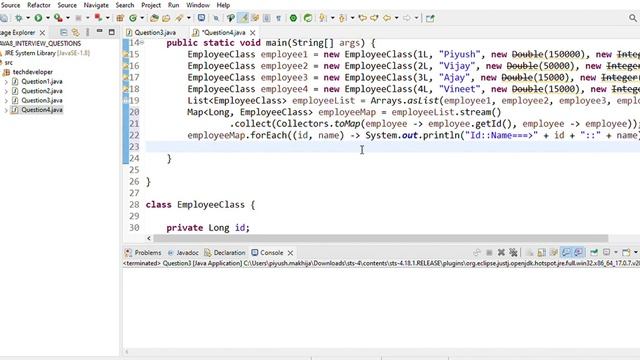Open the Window menu
640x360 pixels.
point(198,5)
